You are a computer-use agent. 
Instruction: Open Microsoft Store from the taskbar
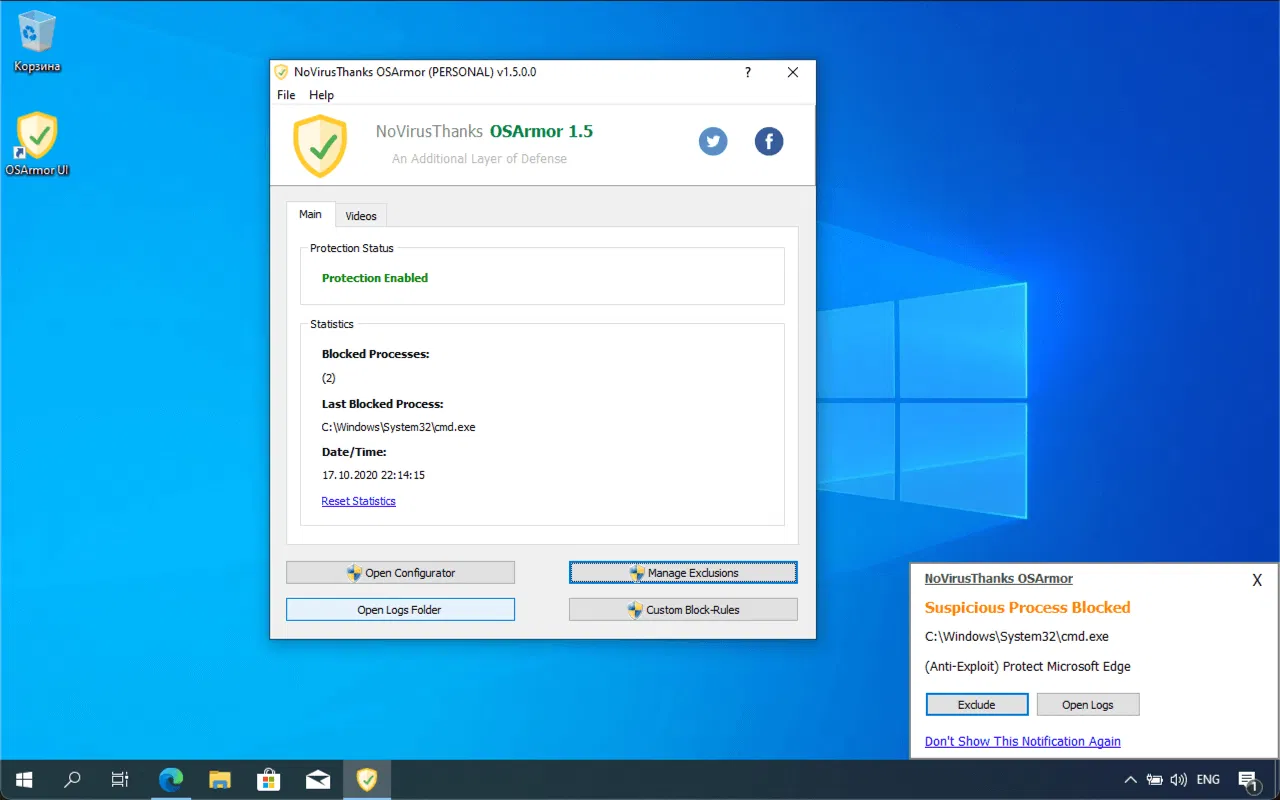[x=269, y=780]
